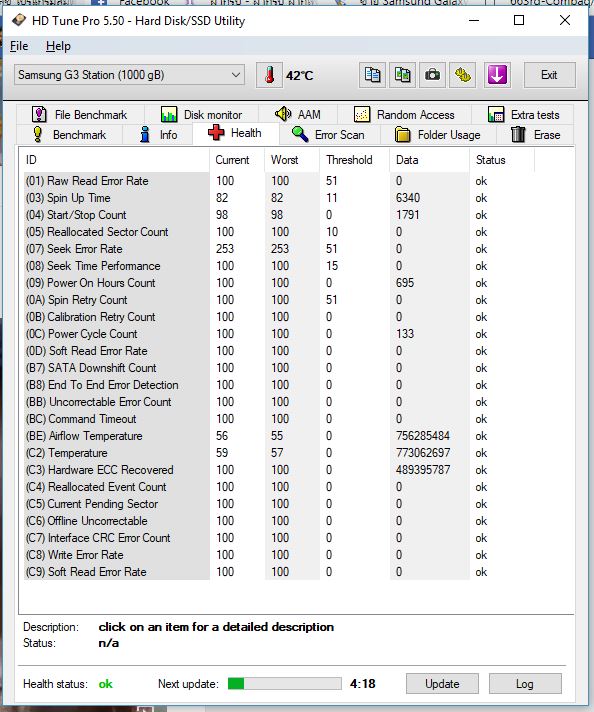The height and width of the screenshot is (712, 594).
Task: Click the Exit button
Action: (549, 75)
